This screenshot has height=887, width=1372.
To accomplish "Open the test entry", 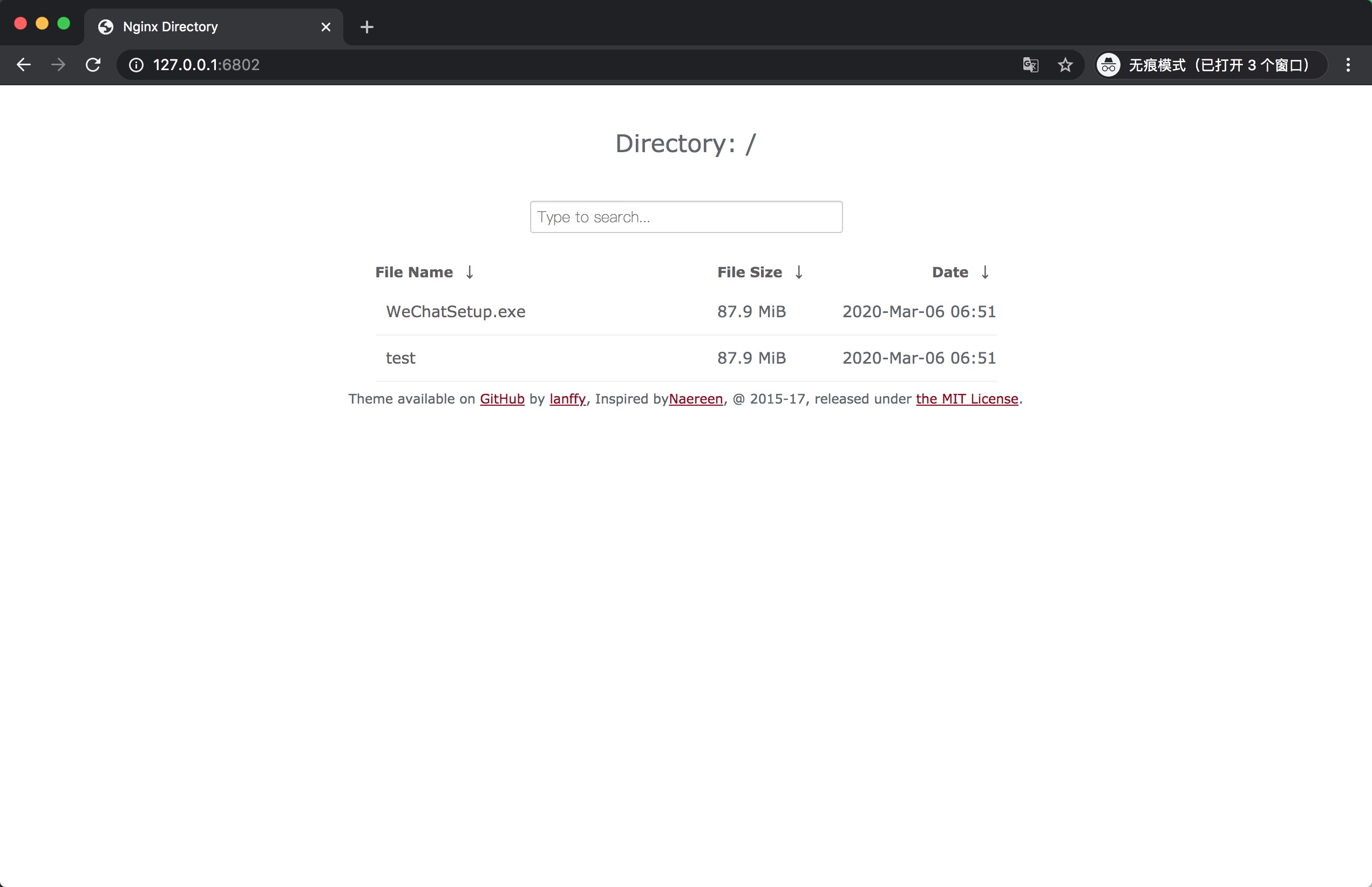I will (x=400, y=358).
